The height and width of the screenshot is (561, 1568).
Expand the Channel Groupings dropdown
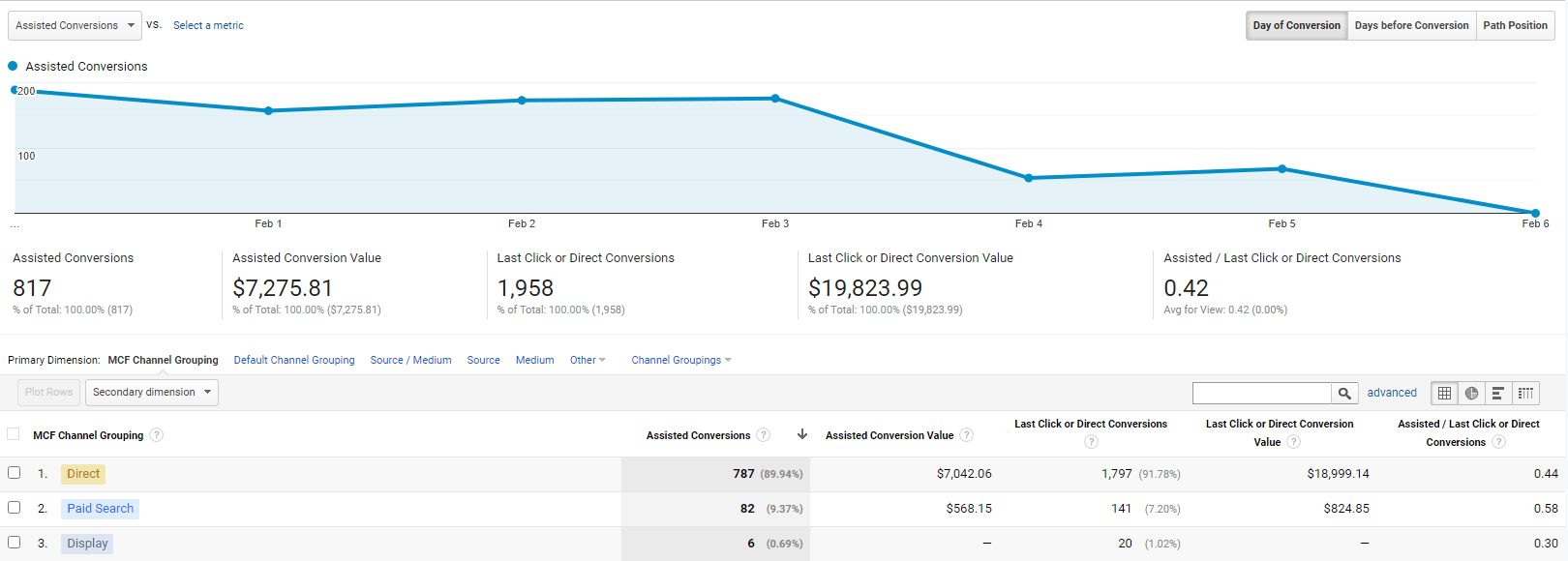(x=681, y=360)
